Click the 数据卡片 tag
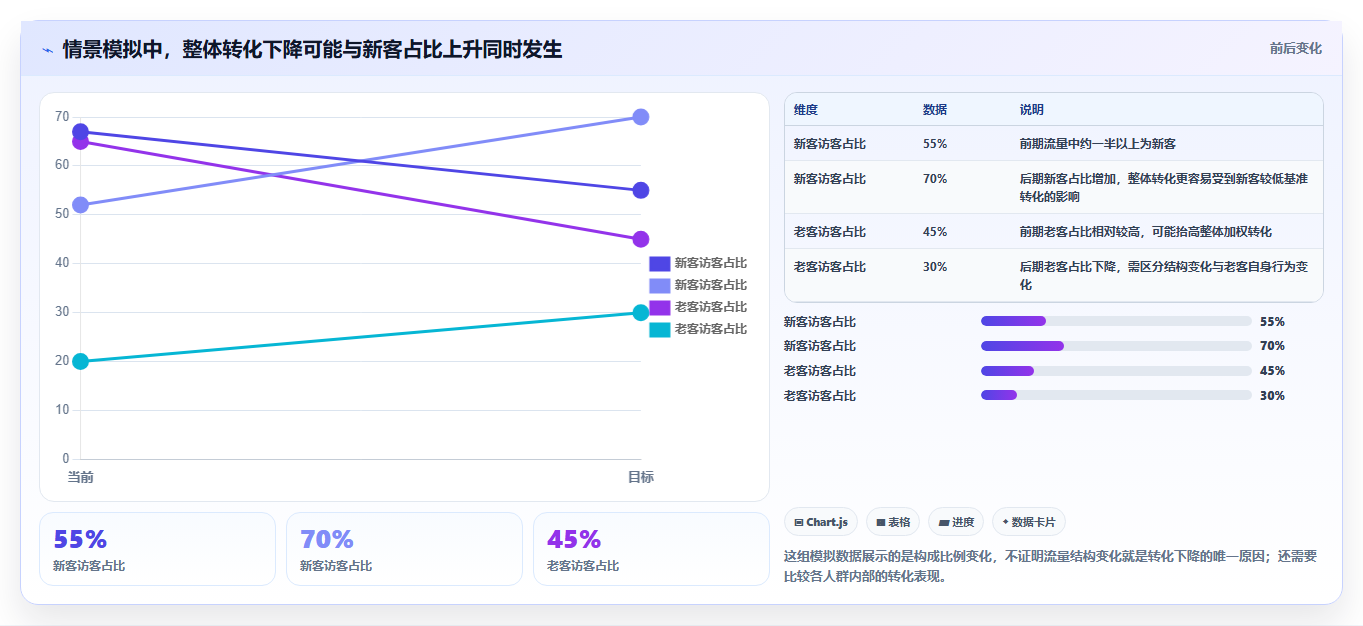The image size is (1363, 626). pos(1029,522)
